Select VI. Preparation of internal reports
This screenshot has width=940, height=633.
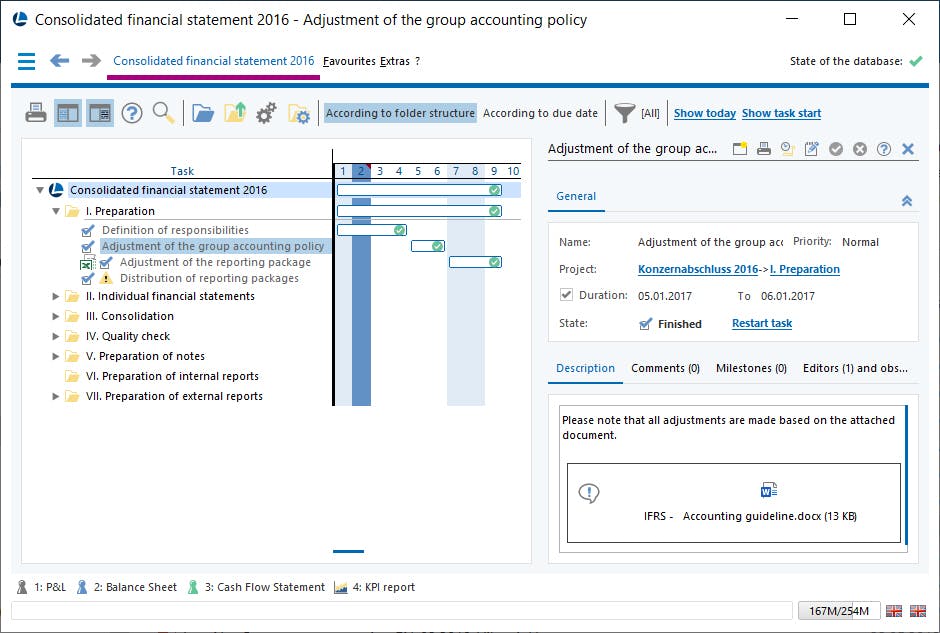pyautogui.click(x=172, y=376)
